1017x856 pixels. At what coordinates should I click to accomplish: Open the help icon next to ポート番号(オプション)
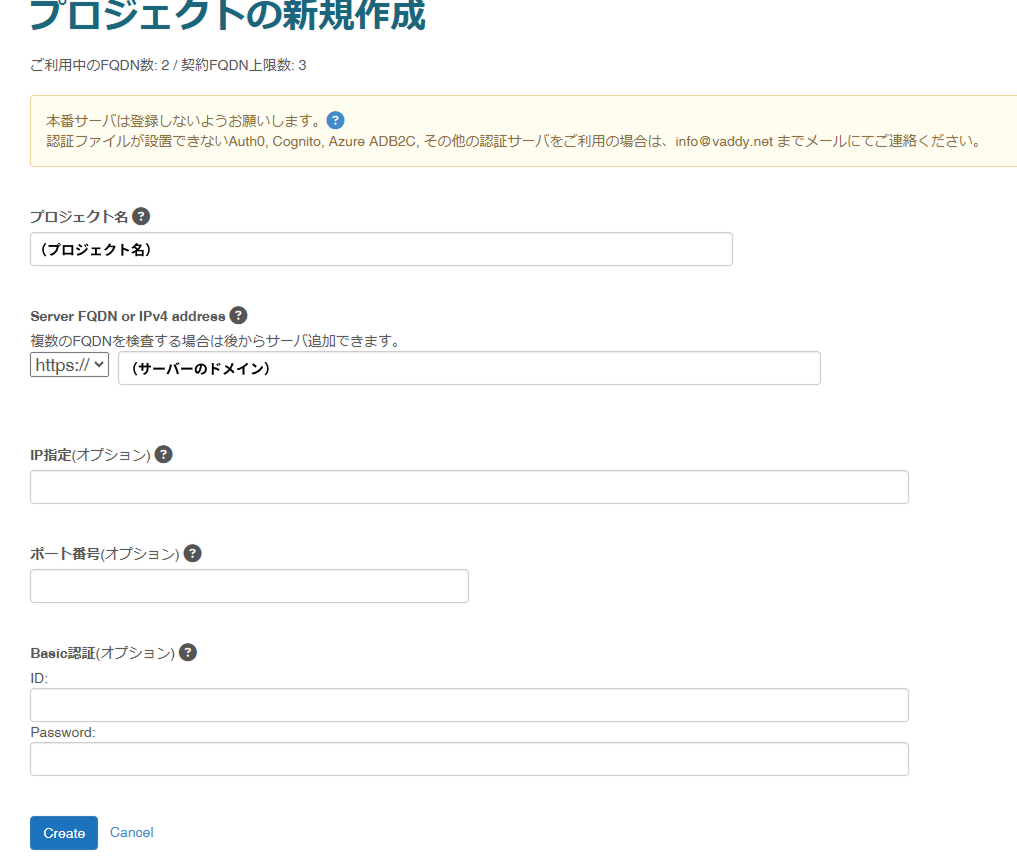193,553
